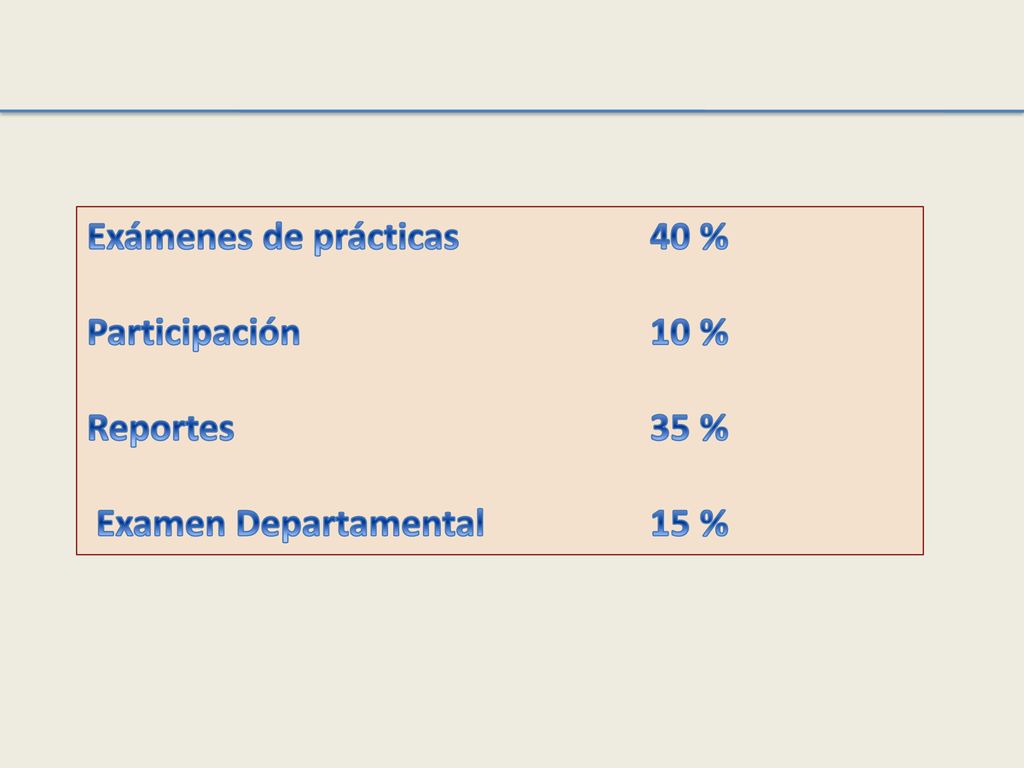Click the "Examen Departamental" text line
Viewport: 1024px width, 768px height.
pyautogui.click(x=290, y=524)
